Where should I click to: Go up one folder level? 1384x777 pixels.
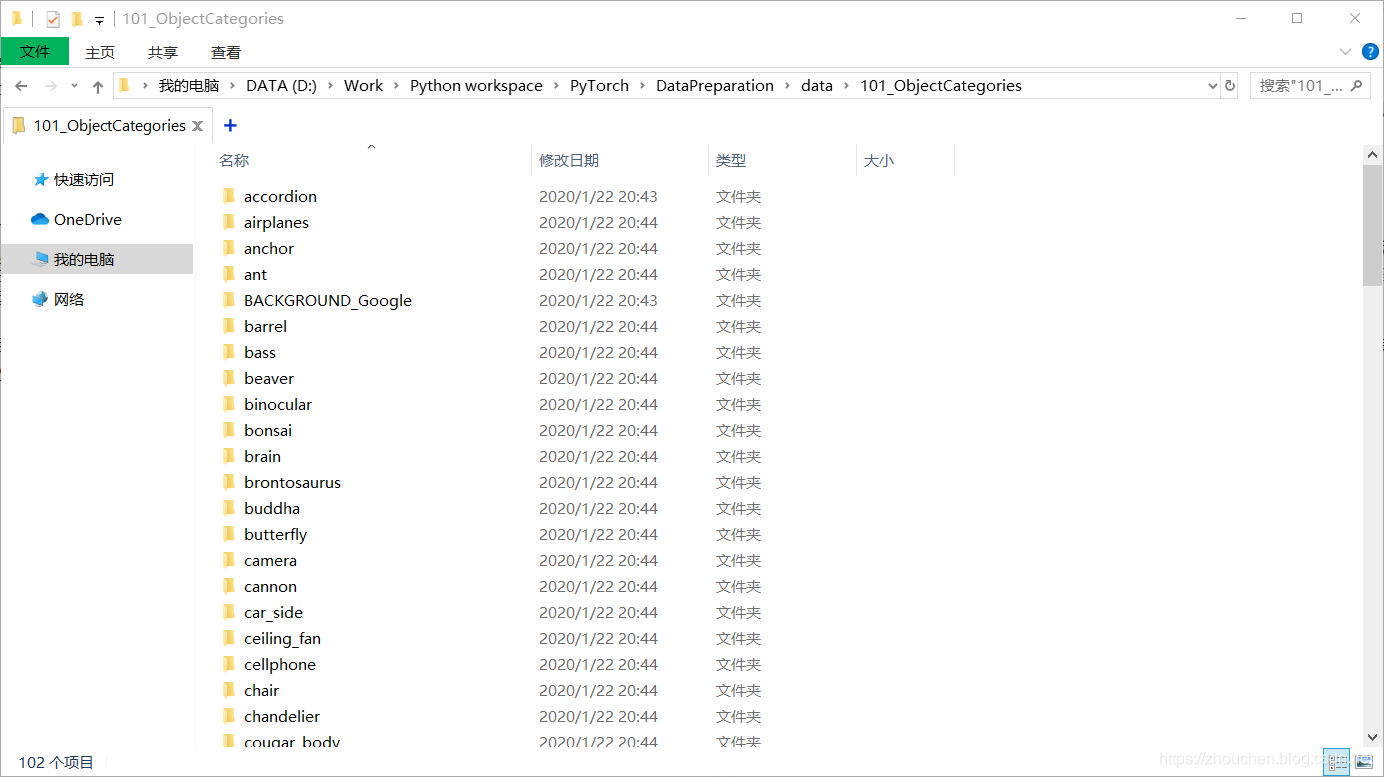pyautogui.click(x=97, y=86)
